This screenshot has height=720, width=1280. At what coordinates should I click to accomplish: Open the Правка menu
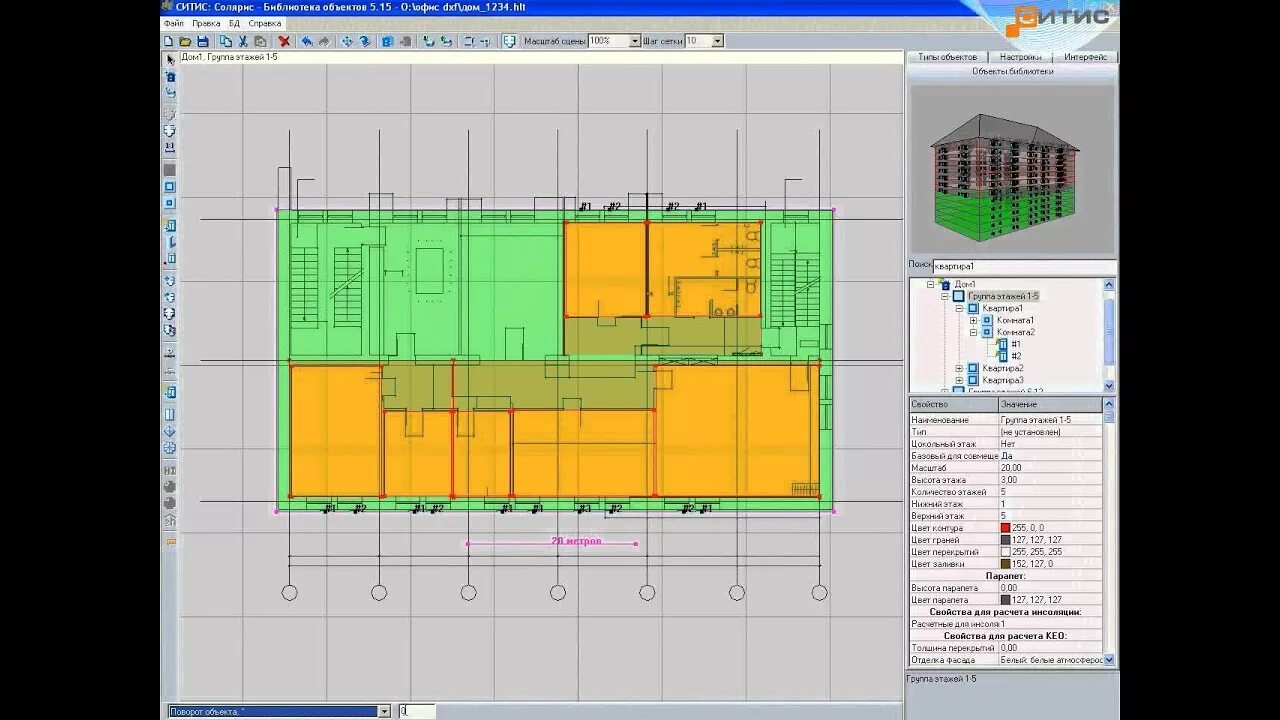206,22
